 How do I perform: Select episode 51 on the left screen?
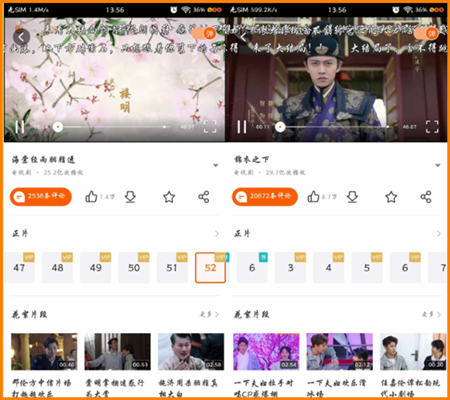tap(172, 268)
